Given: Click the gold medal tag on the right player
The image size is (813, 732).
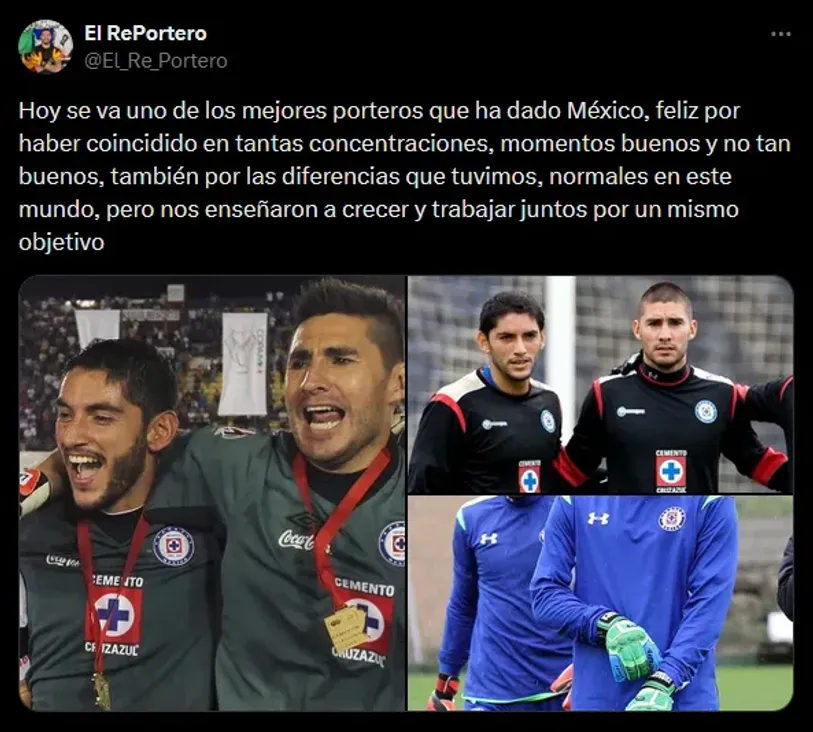Looking at the screenshot, I should click(x=346, y=629).
